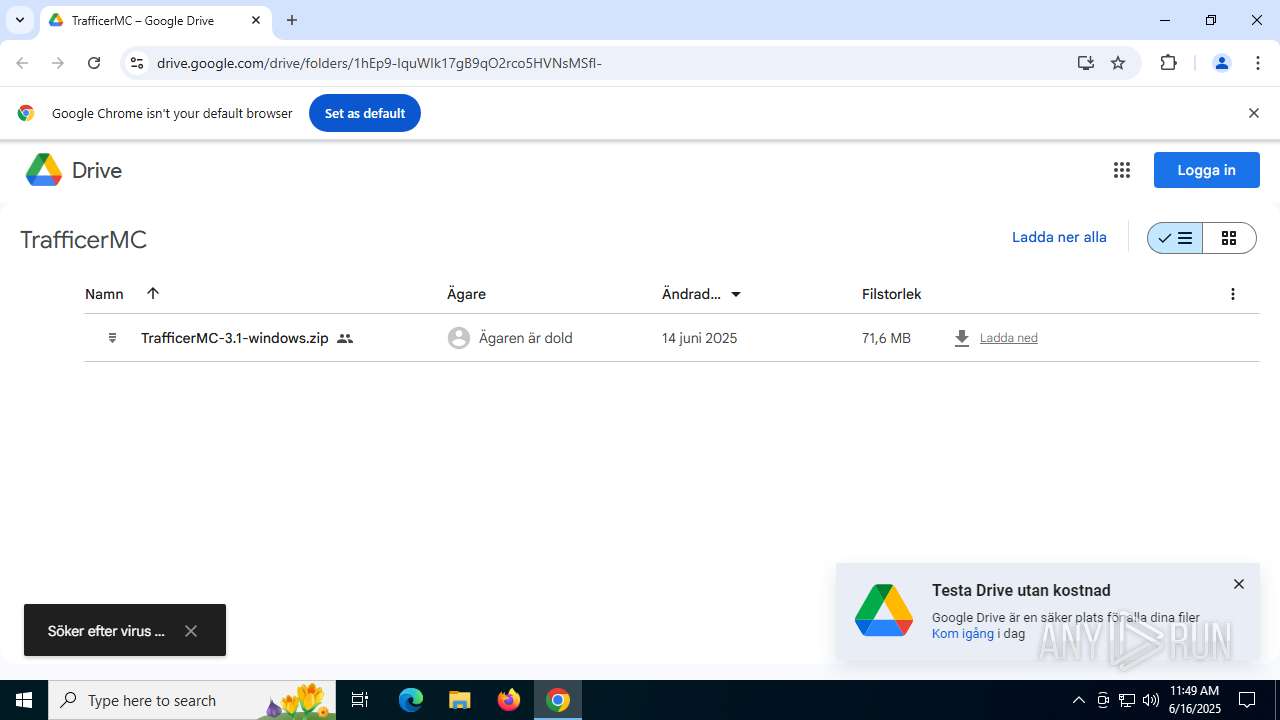This screenshot has height=720, width=1280.
Task: Click the Ladda ned link
Action: pos(1009,338)
